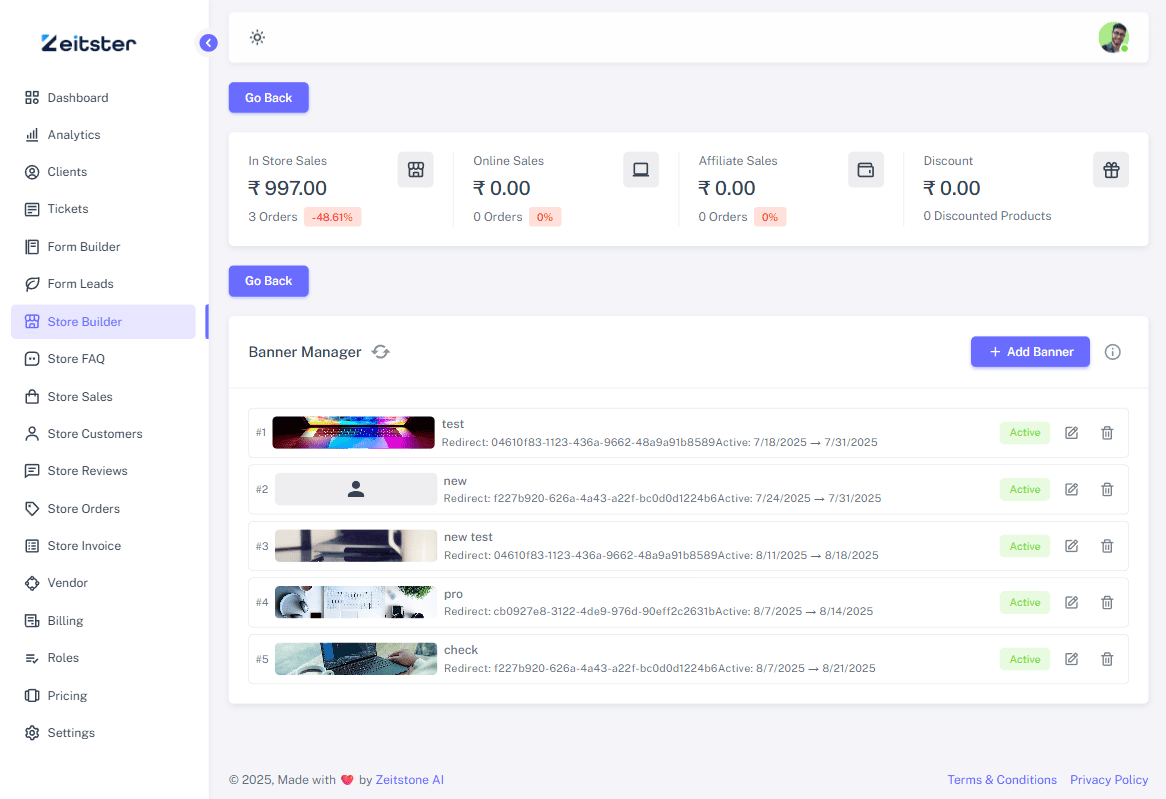The width and height of the screenshot is (1166, 799).
Task: Click the 'test' banner laptop thumbnail
Action: pyautogui.click(x=353, y=433)
